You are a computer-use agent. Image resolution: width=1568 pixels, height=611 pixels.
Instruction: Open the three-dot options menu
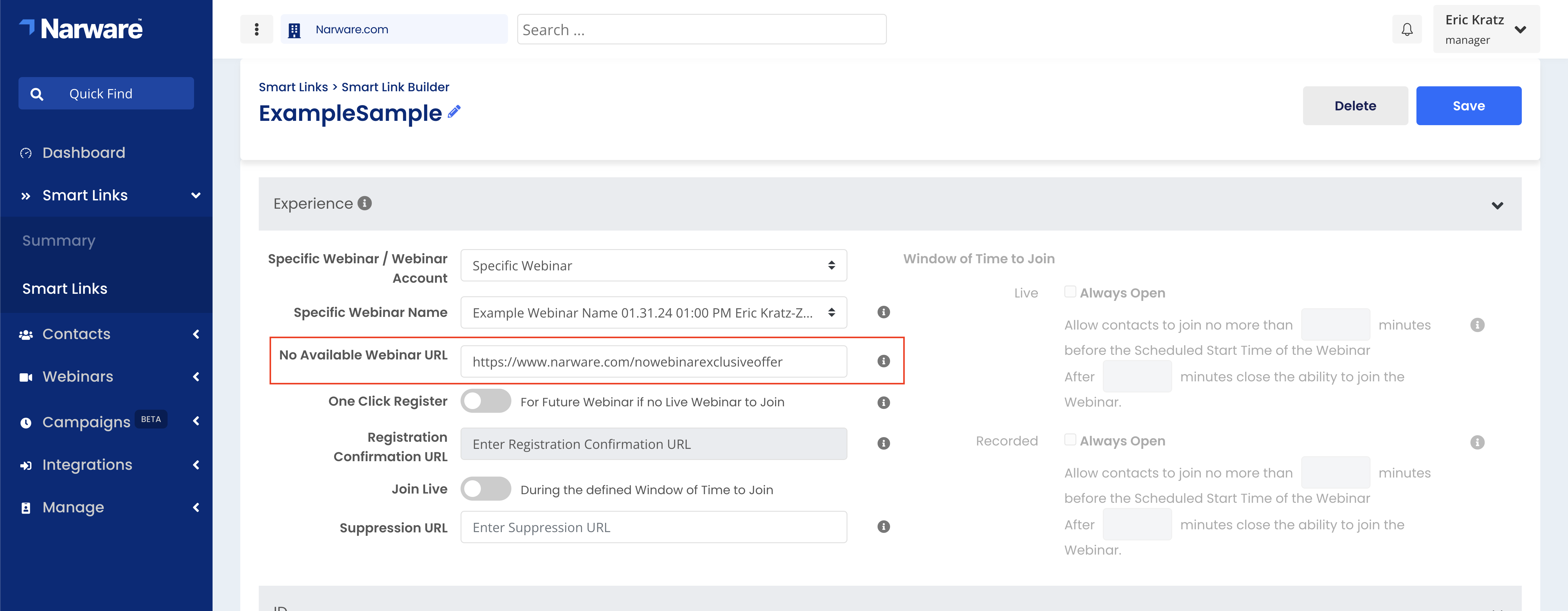[x=256, y=29]
